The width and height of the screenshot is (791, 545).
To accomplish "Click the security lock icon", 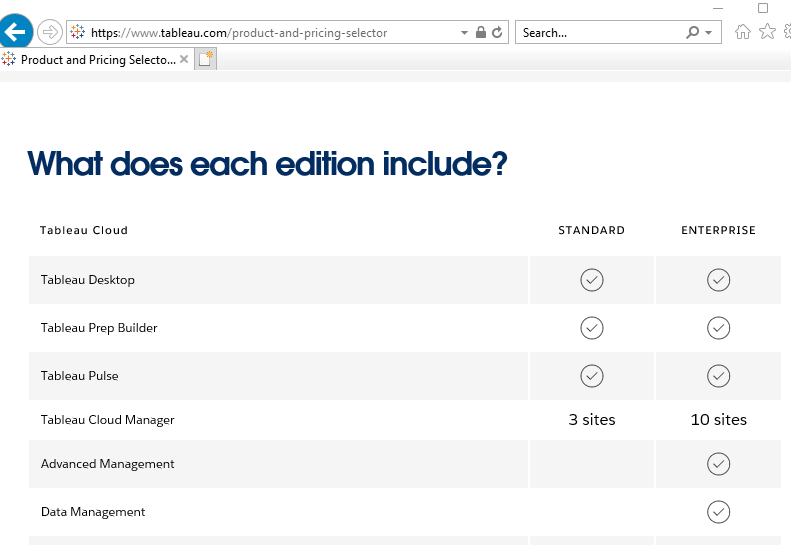I will tap(481, 32).
